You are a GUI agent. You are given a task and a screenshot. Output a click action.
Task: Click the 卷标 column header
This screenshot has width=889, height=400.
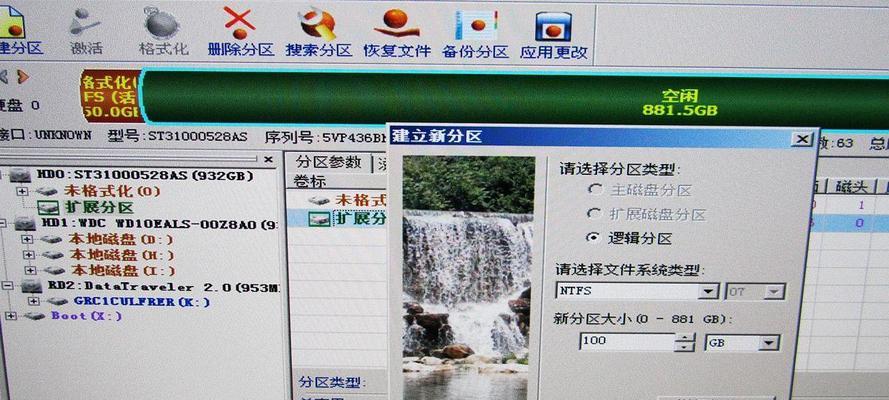pyautogui.click(x=311, y=182)
